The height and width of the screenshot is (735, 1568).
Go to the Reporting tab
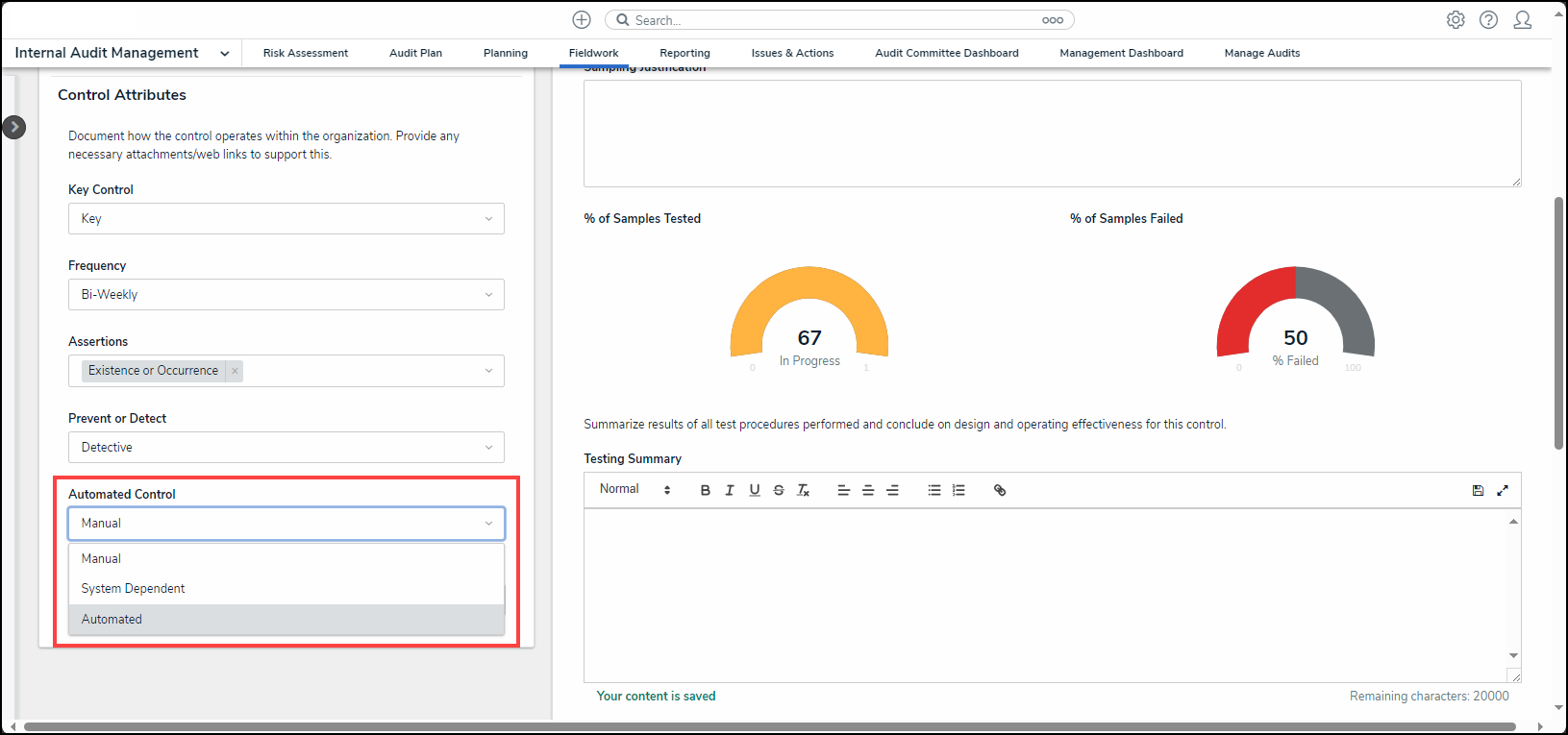tap(684, 54)
